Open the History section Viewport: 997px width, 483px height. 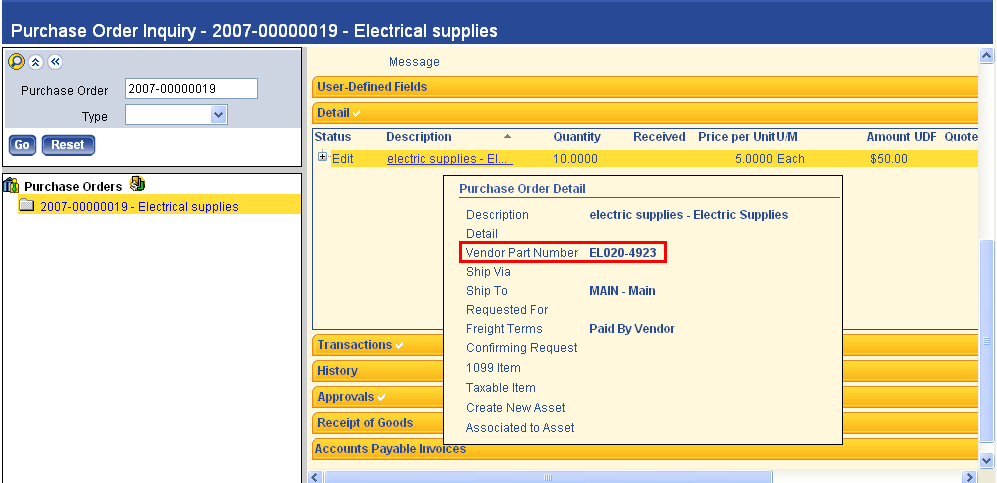point(337,371)
